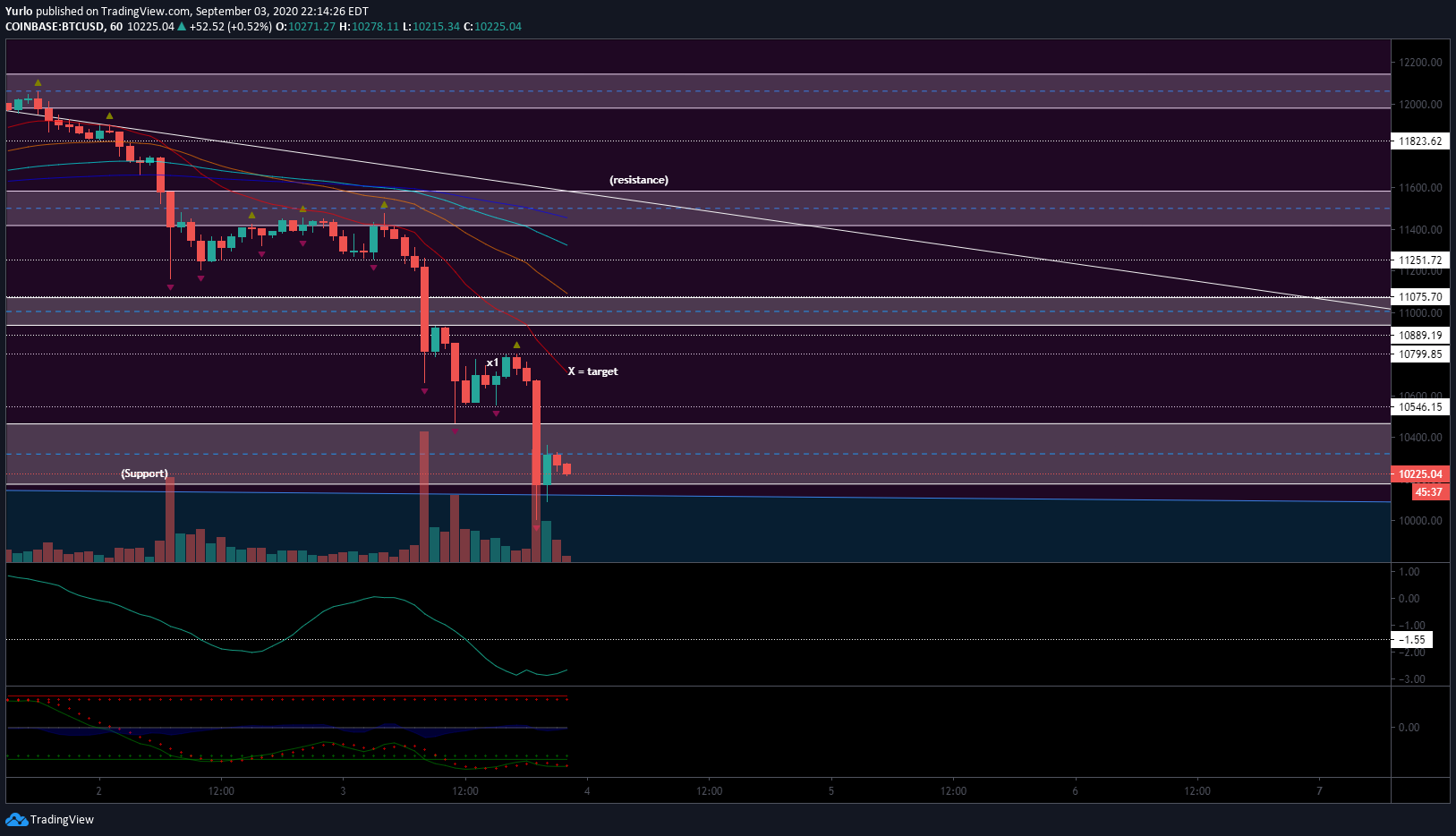Click the close price value C:10225.04
Screen dimensions: 1456x836
[x=492, y=26]
